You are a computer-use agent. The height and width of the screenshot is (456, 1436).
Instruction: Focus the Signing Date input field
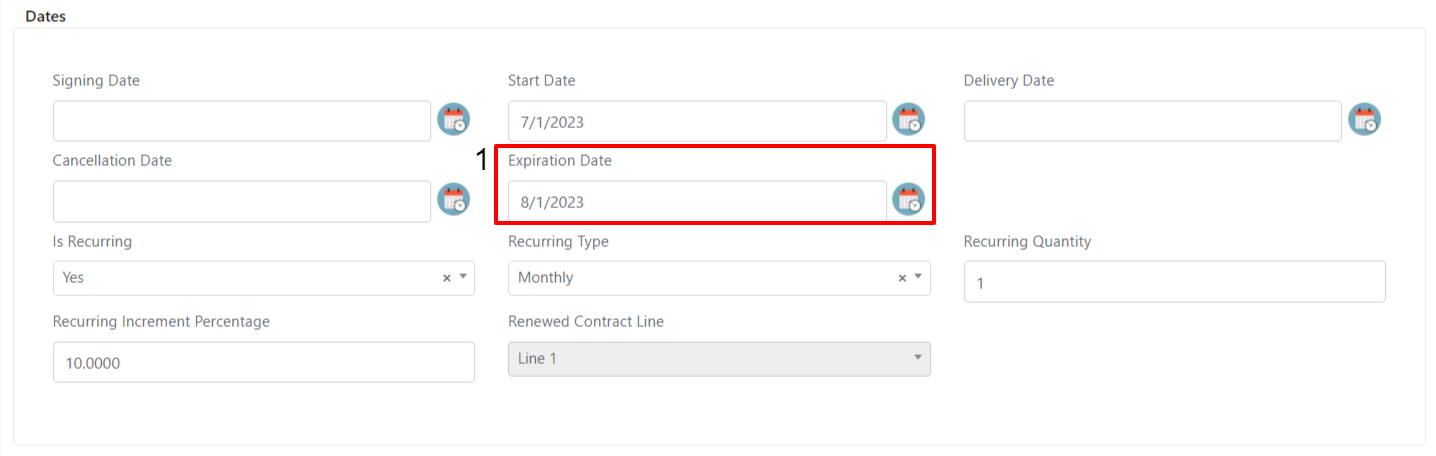click(x=242, y=121)
